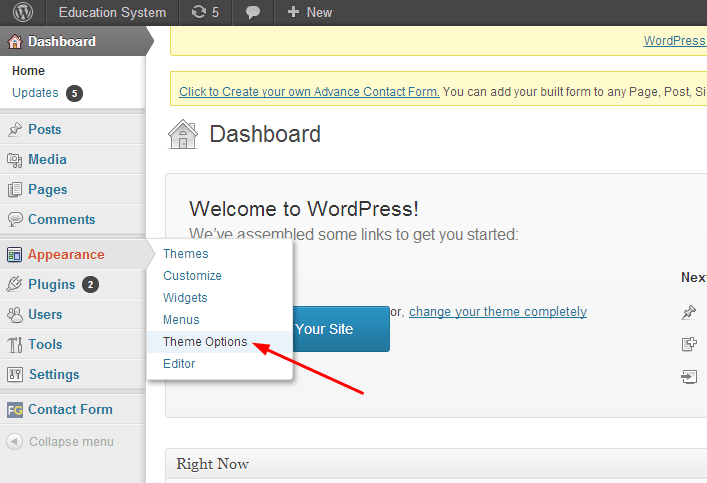The width and height of the screenshot is (707, 483).
Task: Click the updates count badge 5 in sidebar
Action: pos(74,93)
